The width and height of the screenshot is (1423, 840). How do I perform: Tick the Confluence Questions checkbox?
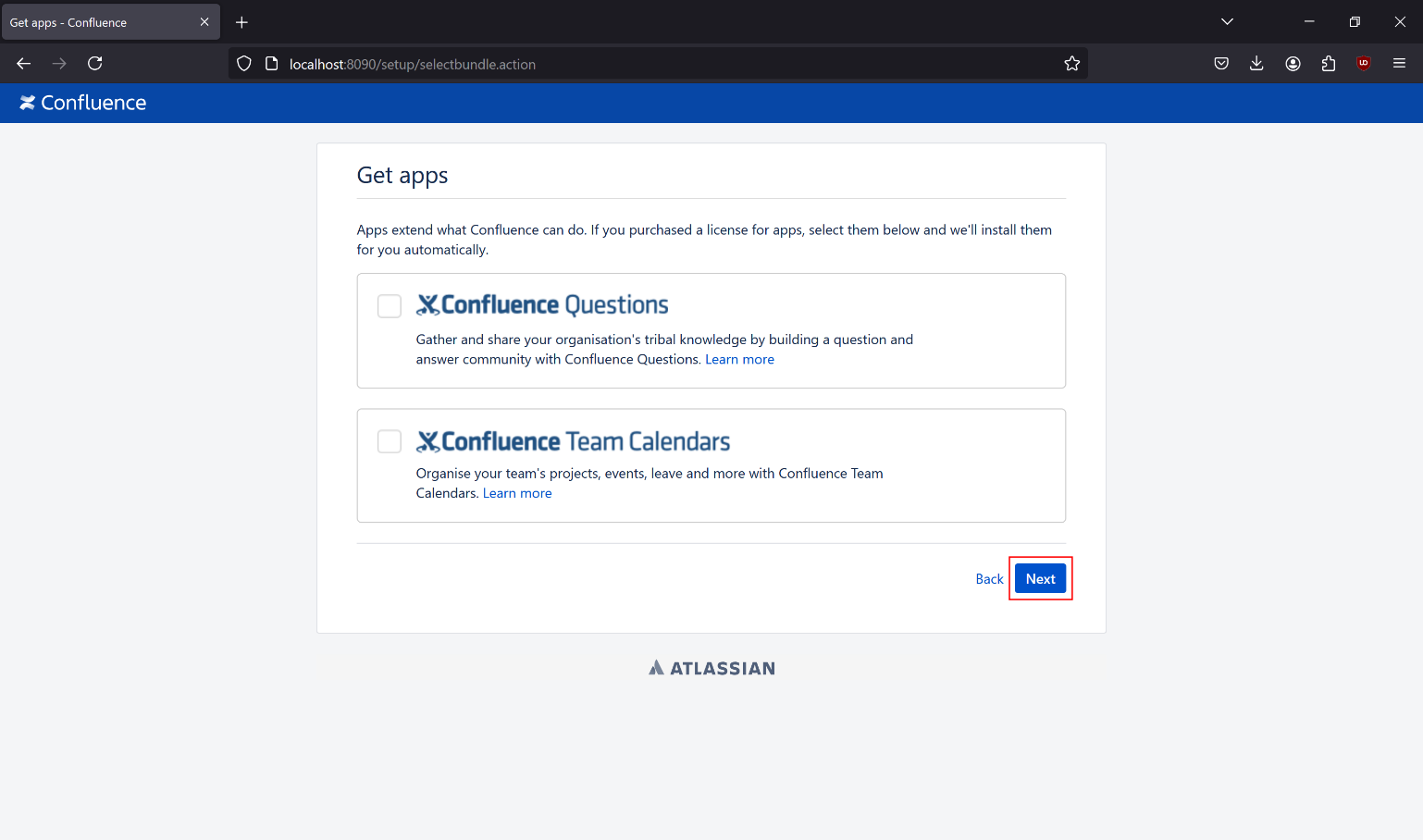(390, 306)
